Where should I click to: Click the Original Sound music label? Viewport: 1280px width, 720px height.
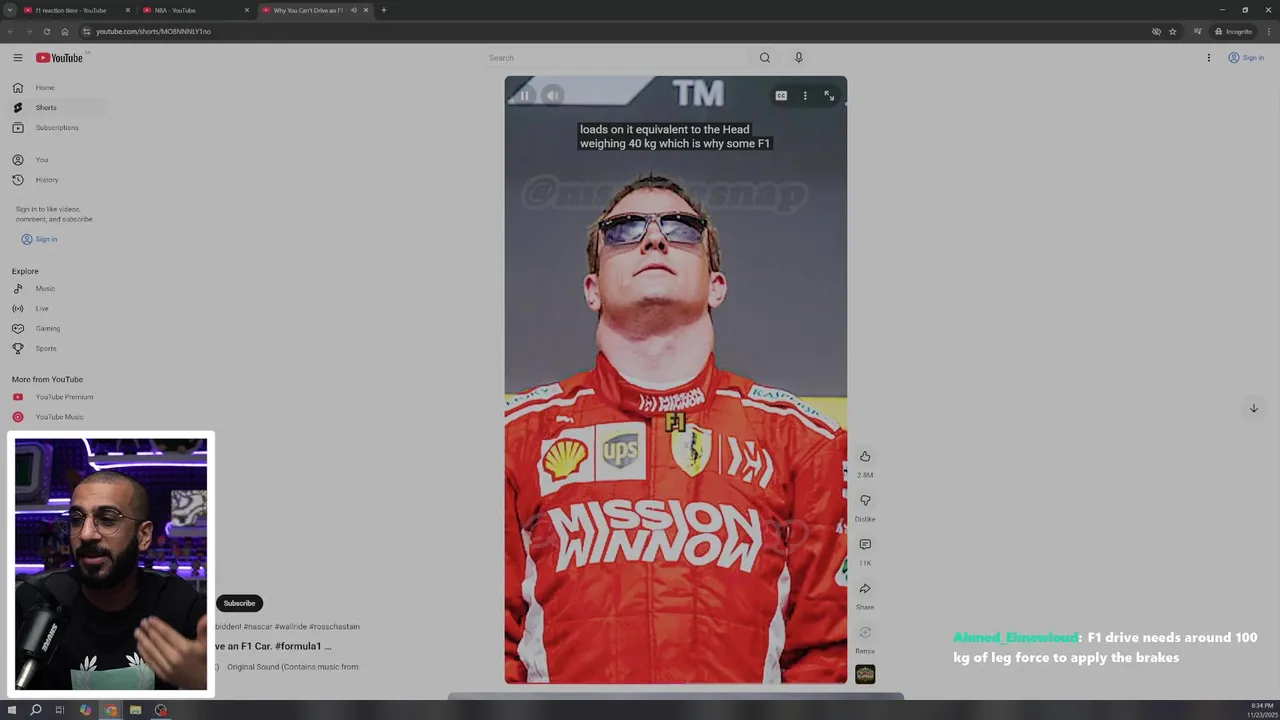(292, 667)
